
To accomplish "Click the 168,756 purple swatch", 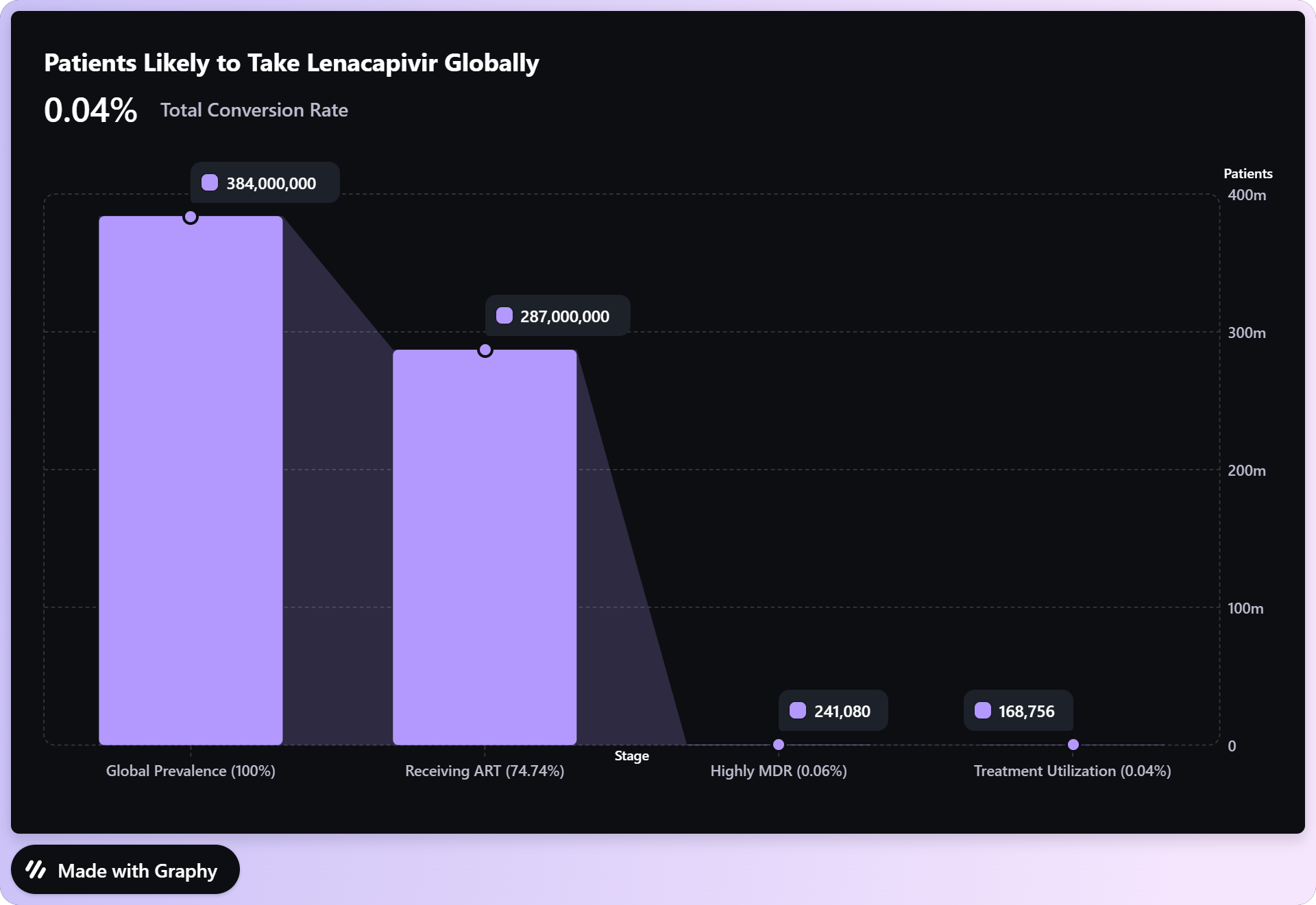I will [x=983, y=710].
